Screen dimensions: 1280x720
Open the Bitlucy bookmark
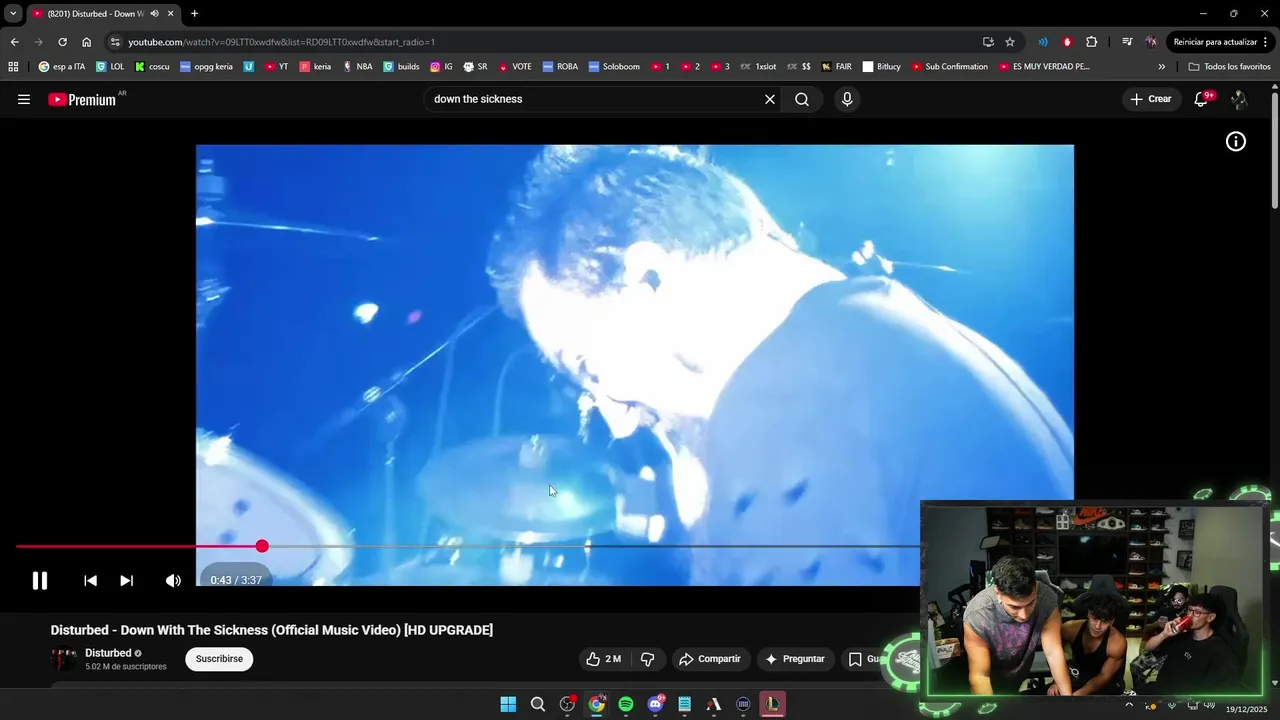pyautogui.click(x=881, y=67)
